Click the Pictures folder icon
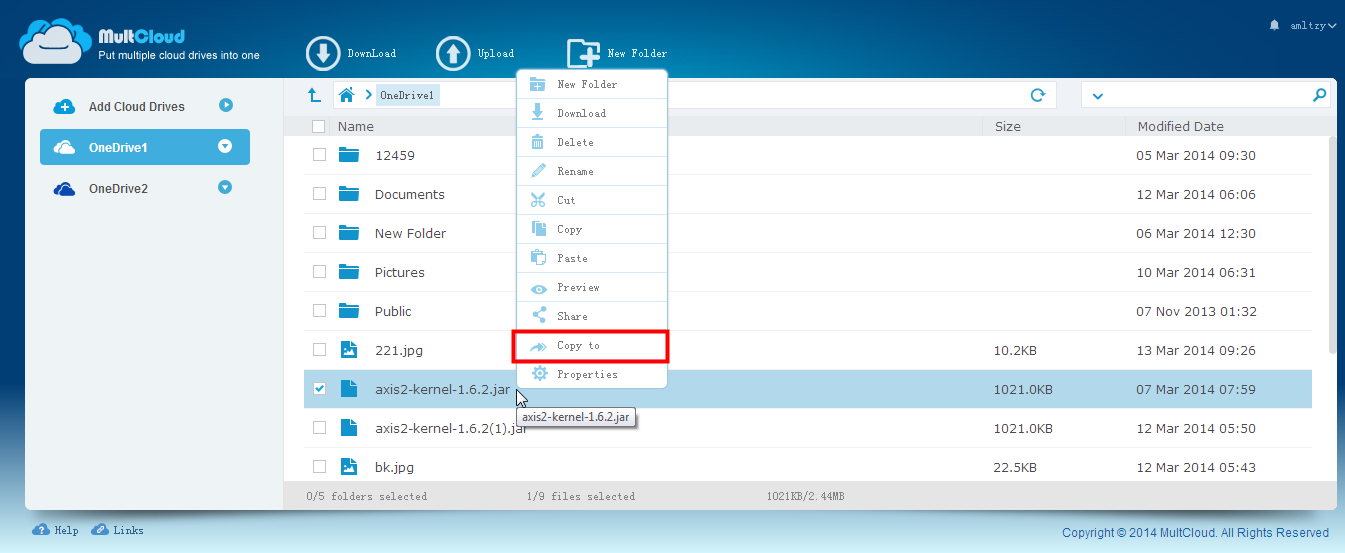1345x553 pixels. point(348,272)
